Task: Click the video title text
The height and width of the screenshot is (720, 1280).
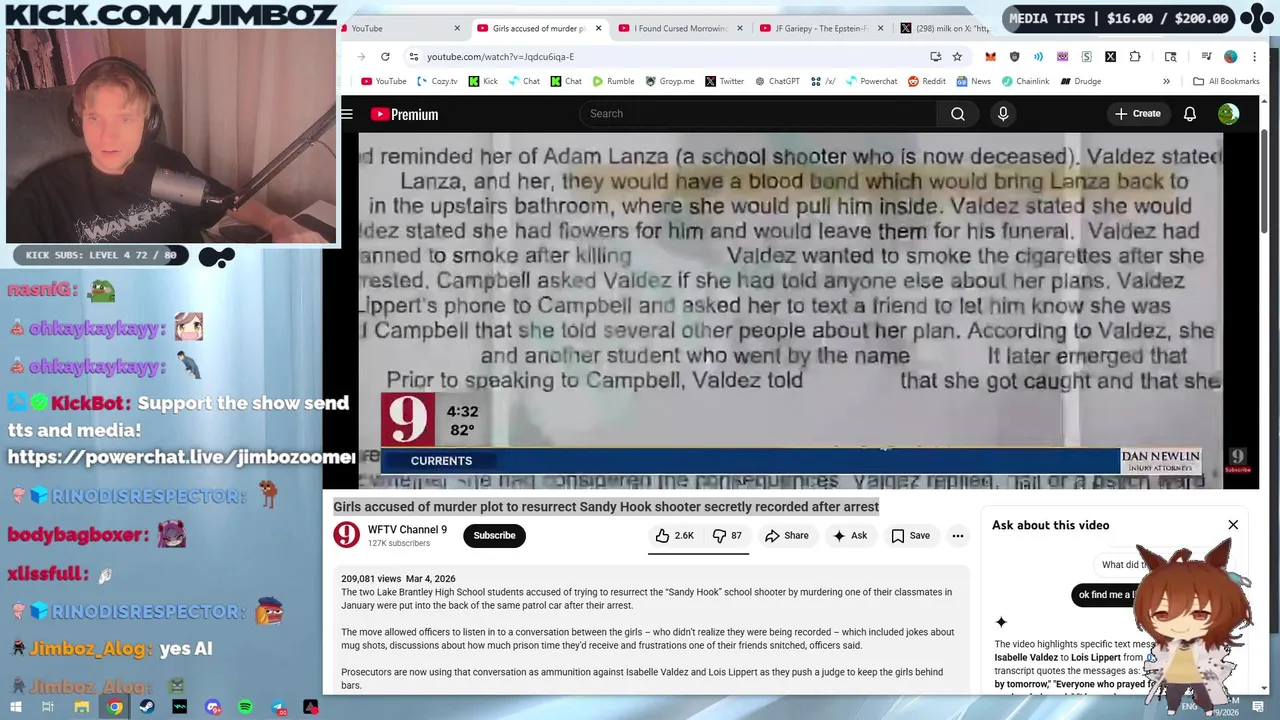Action: pyautogui.click(x=606, y=507)
